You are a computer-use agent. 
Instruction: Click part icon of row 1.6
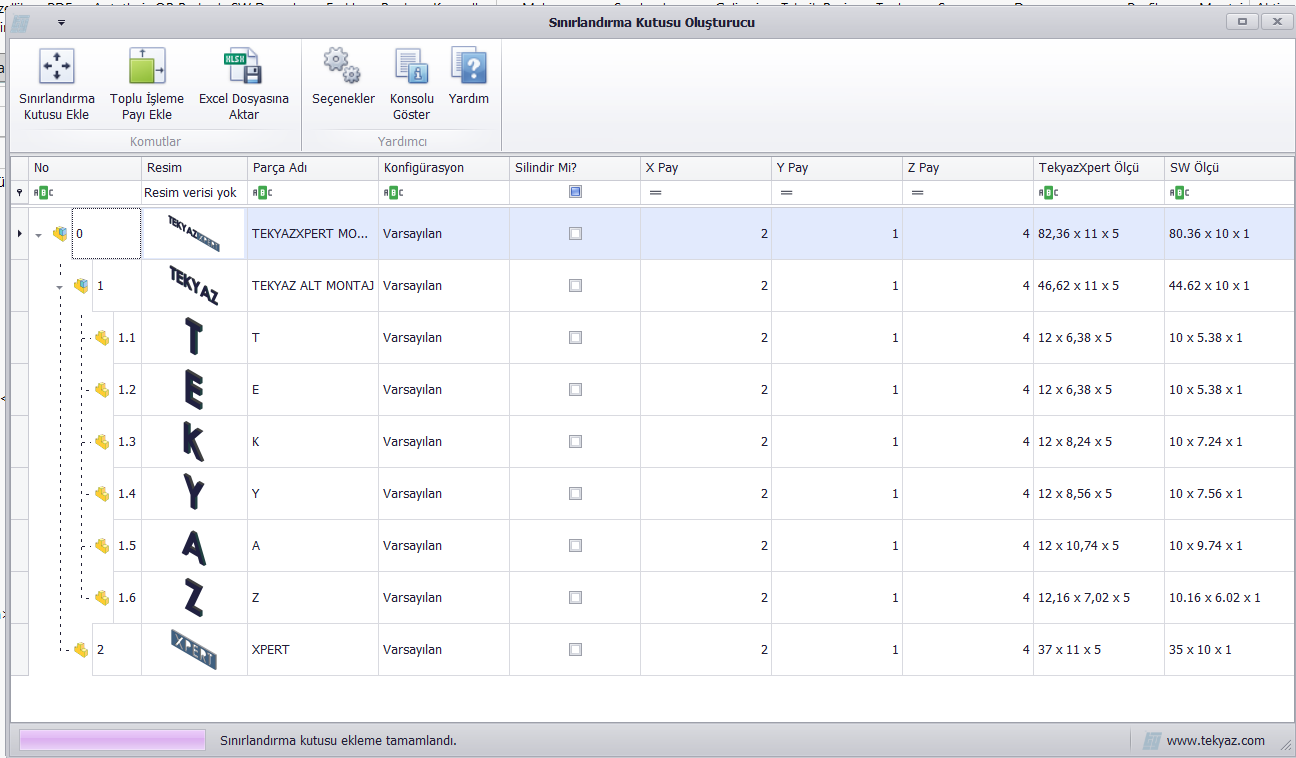click(x=102, y=598)
